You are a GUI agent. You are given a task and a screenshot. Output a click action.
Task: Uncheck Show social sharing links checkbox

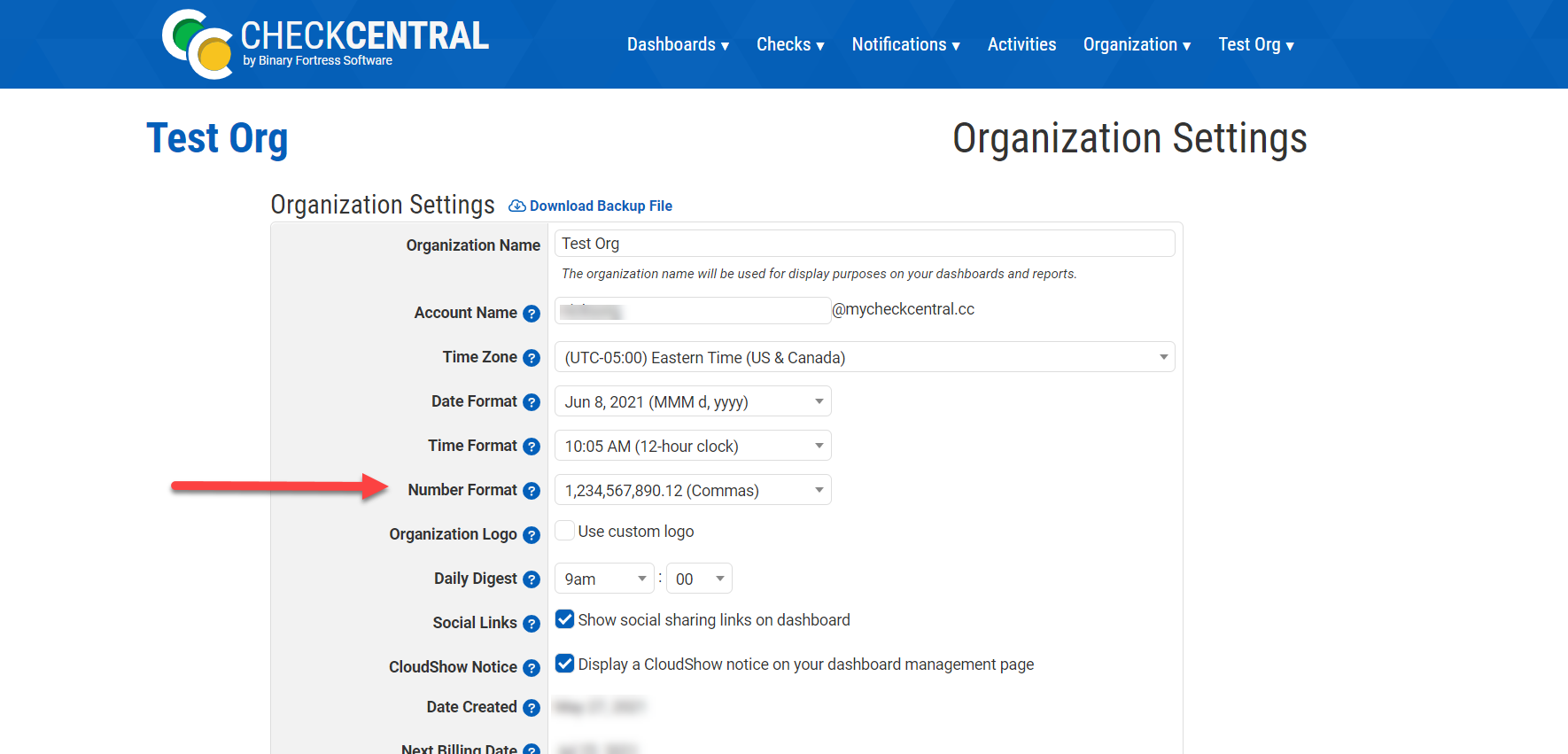point(564,619)
